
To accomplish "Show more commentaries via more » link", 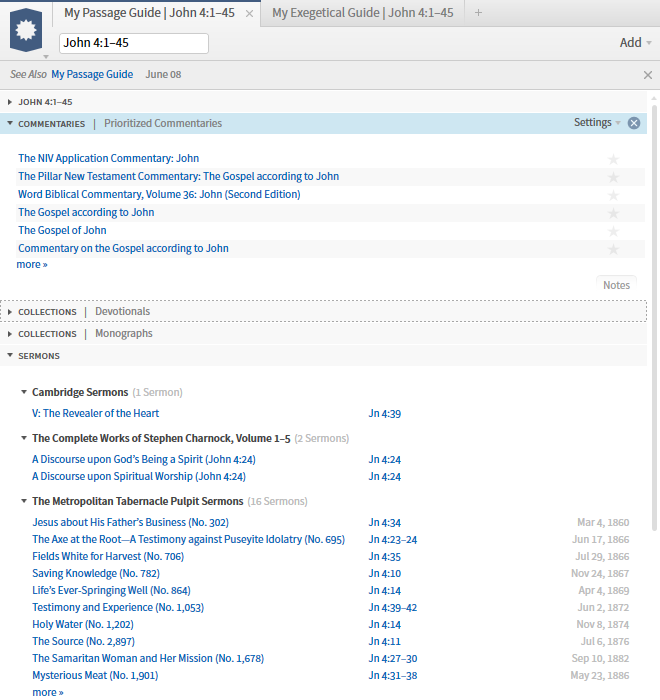I will 32,264.
